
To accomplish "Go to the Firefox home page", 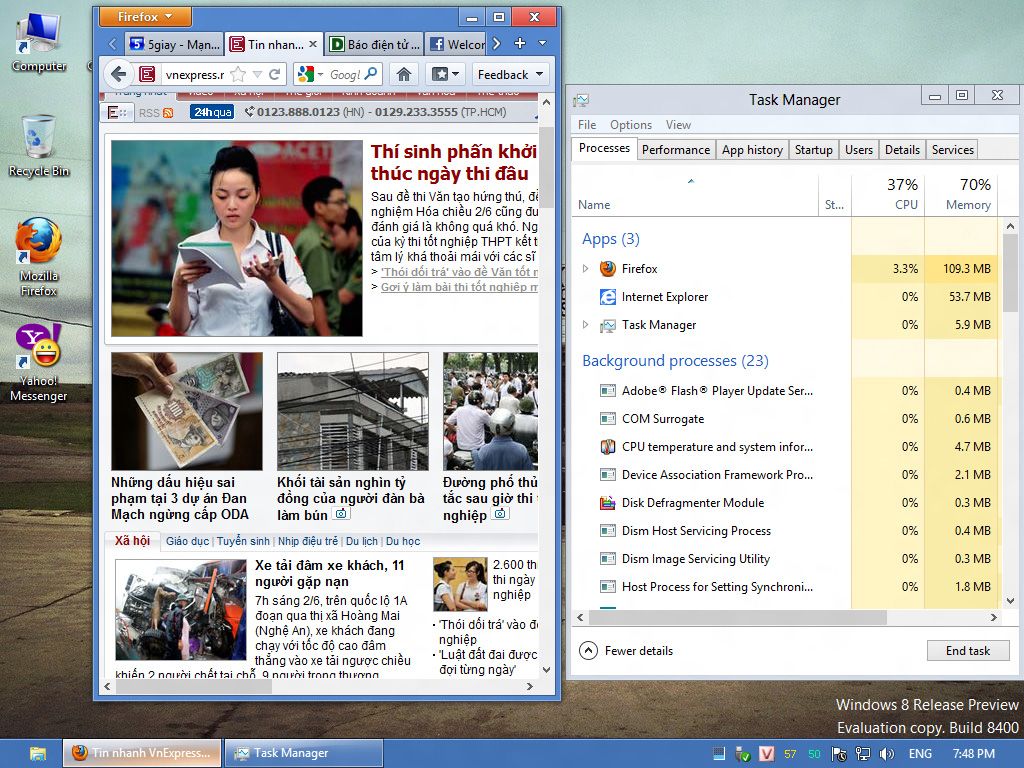I will [x=404, y=74].
